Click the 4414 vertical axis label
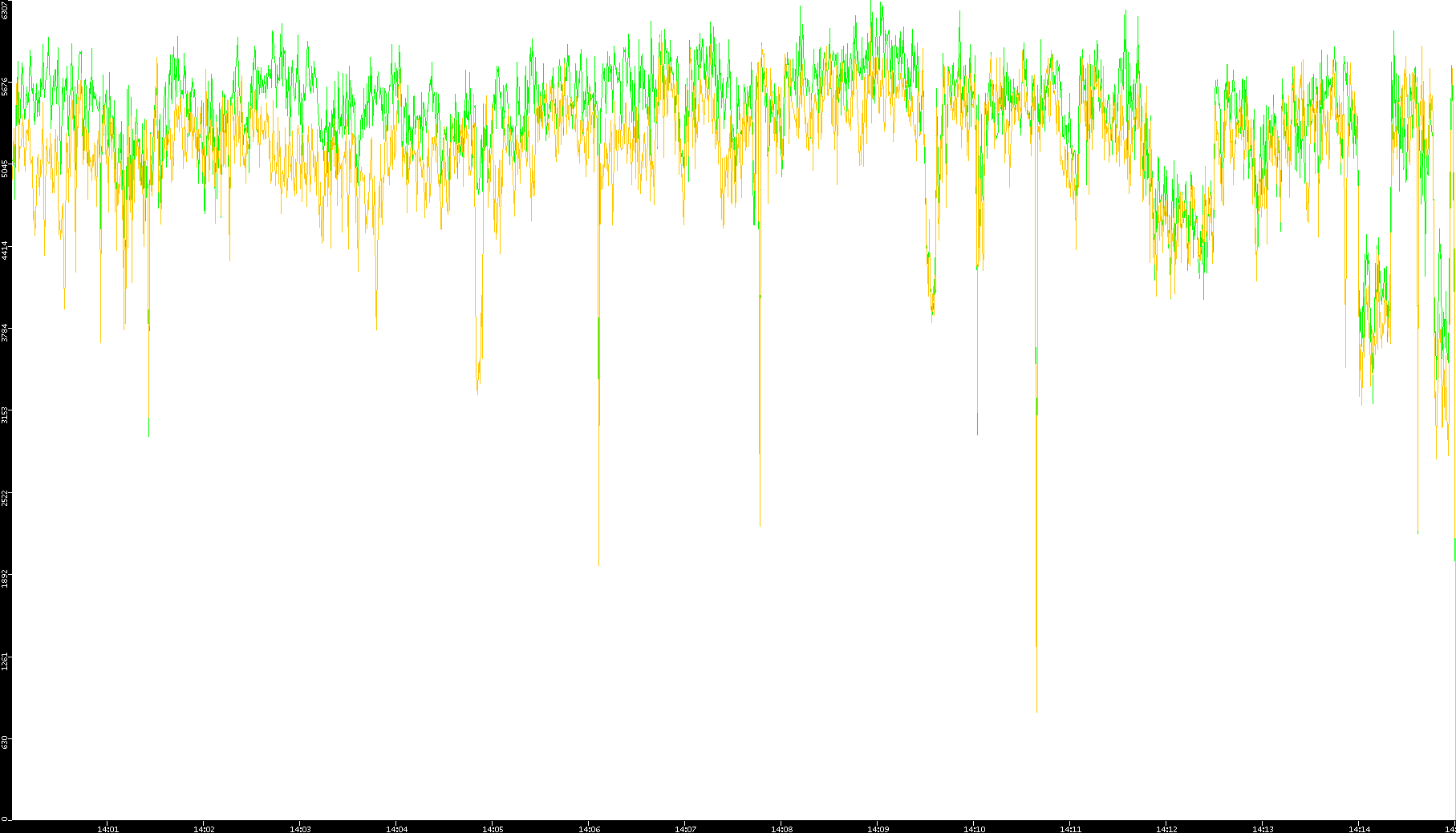This screenshot has height=833, width=1456. click(6, 250)
